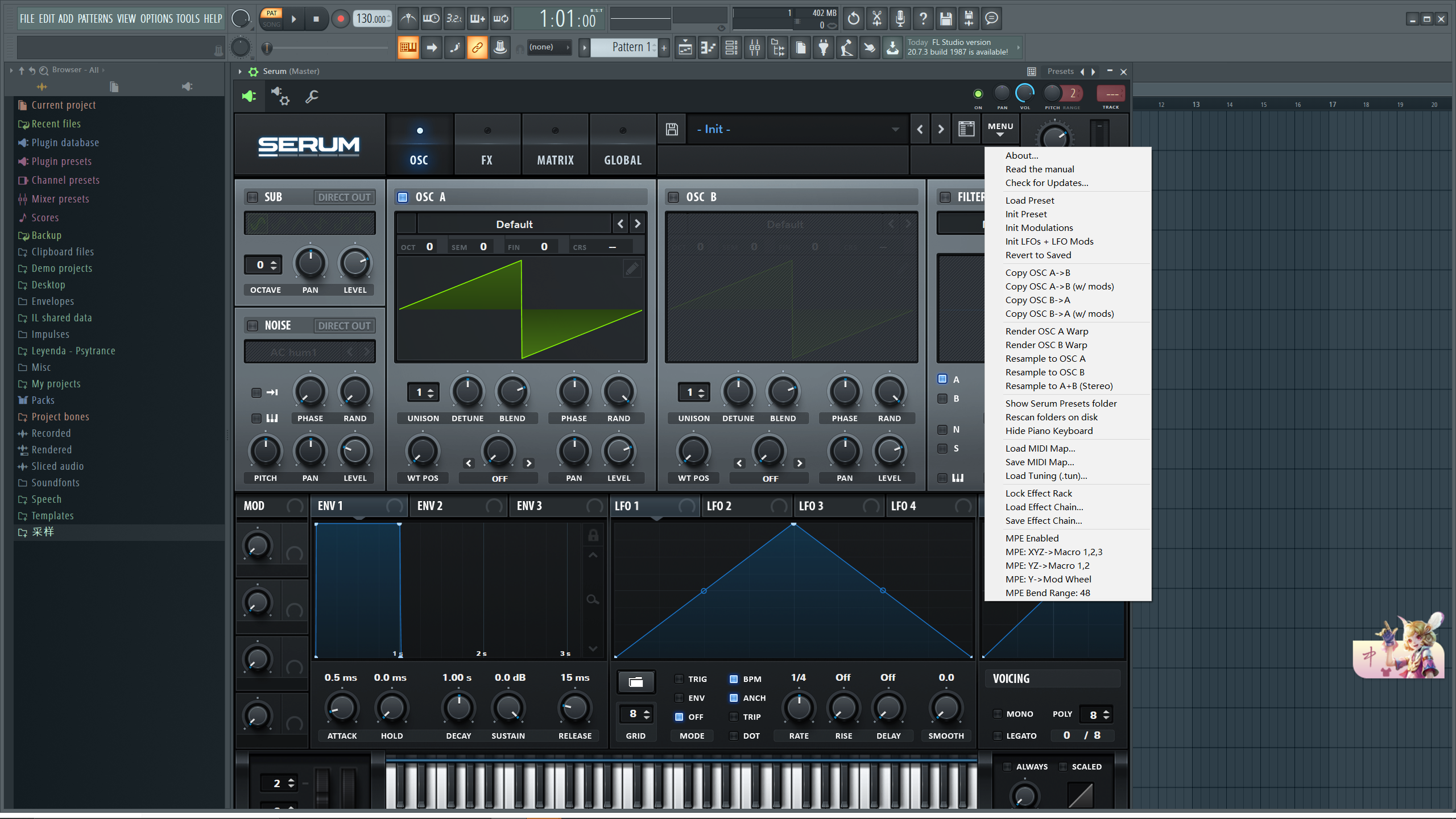Click the stop button in transport
Viewport: 1456px width, 819px height.
point(316,19)
